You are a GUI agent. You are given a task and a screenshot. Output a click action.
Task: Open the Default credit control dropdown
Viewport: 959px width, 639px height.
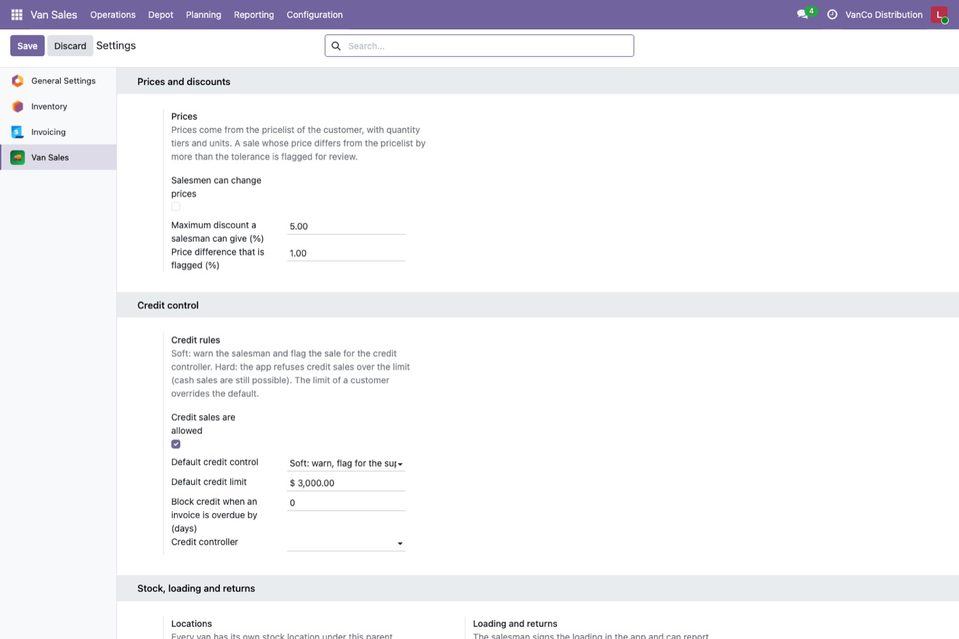tap(346, 464)
